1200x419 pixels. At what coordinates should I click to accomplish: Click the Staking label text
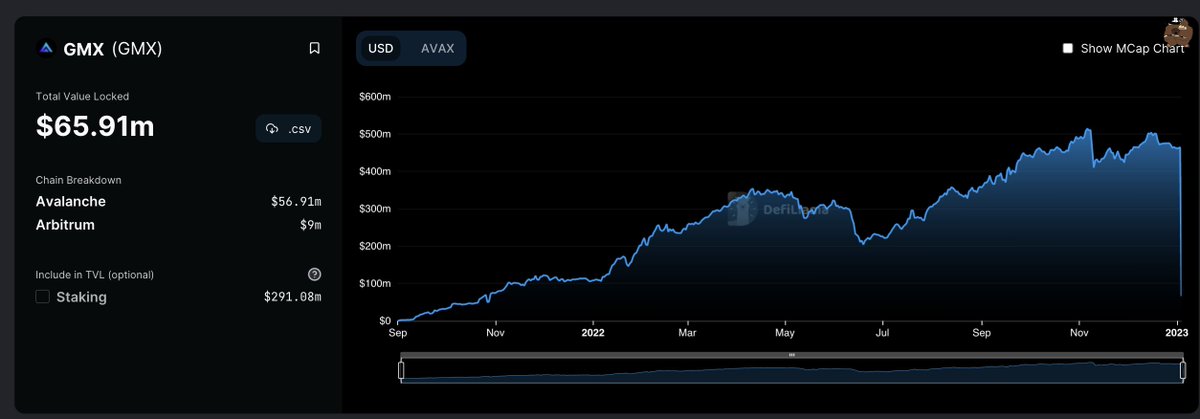[x=81, y=297]
